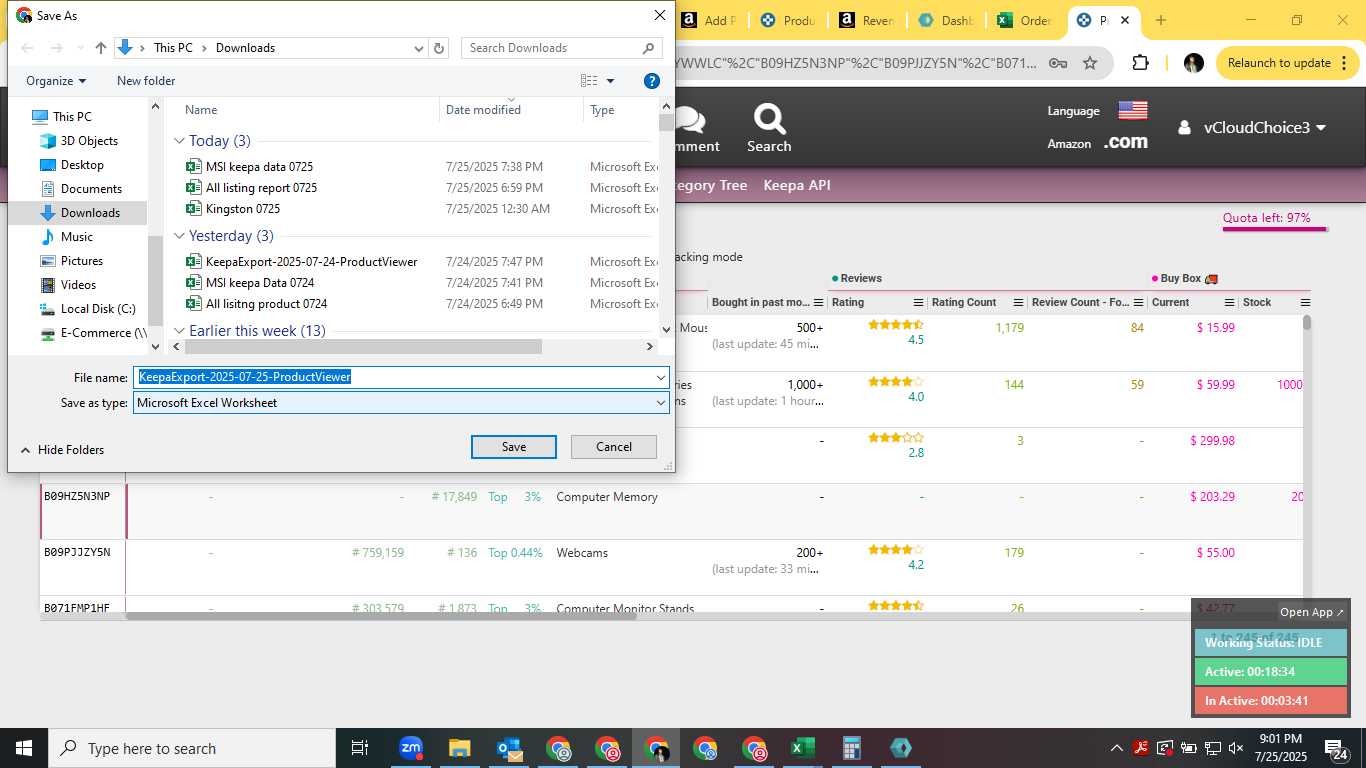Open the Zoom app on the taskbar

tap(410, 748)
